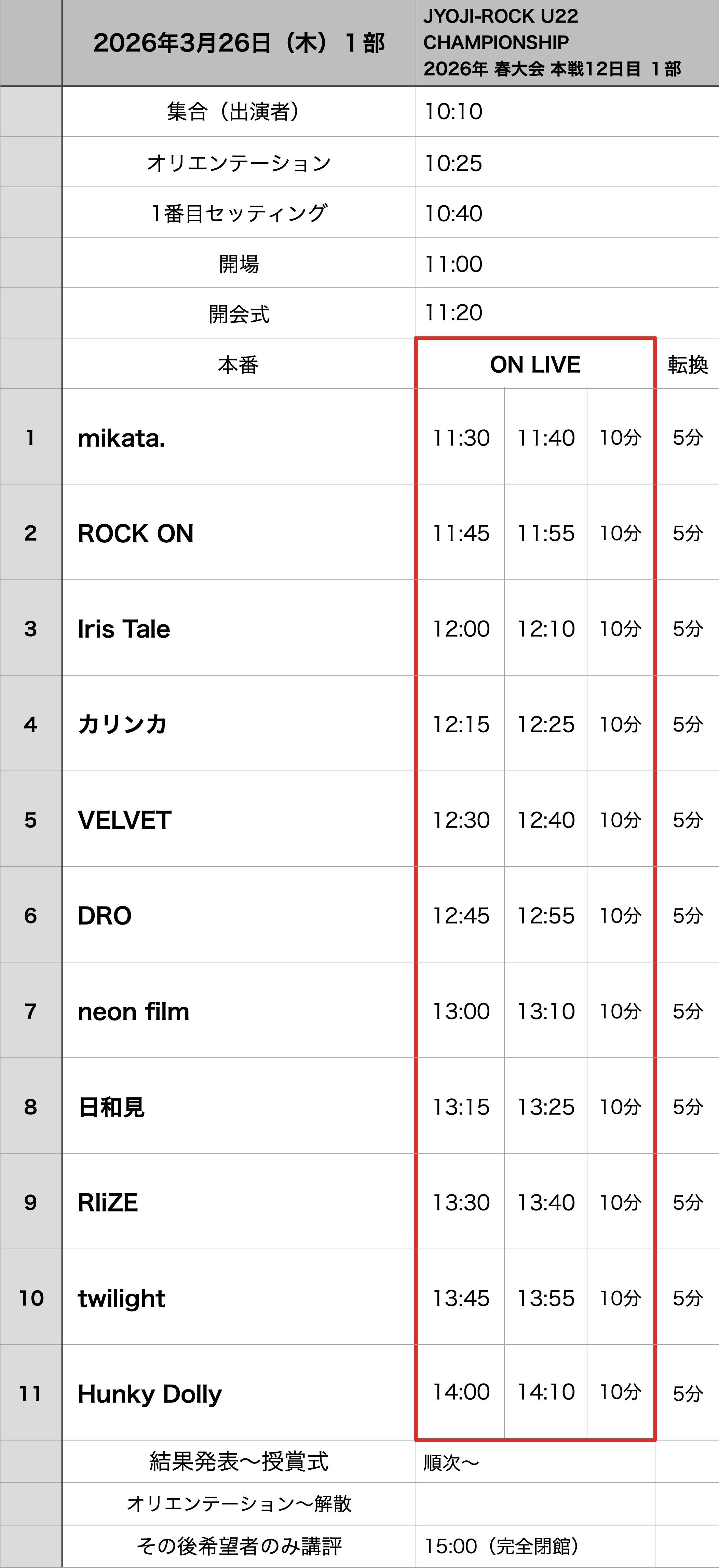Select the カリンカ row name
The image size is (719, 1568).
(x=122, y=724)
